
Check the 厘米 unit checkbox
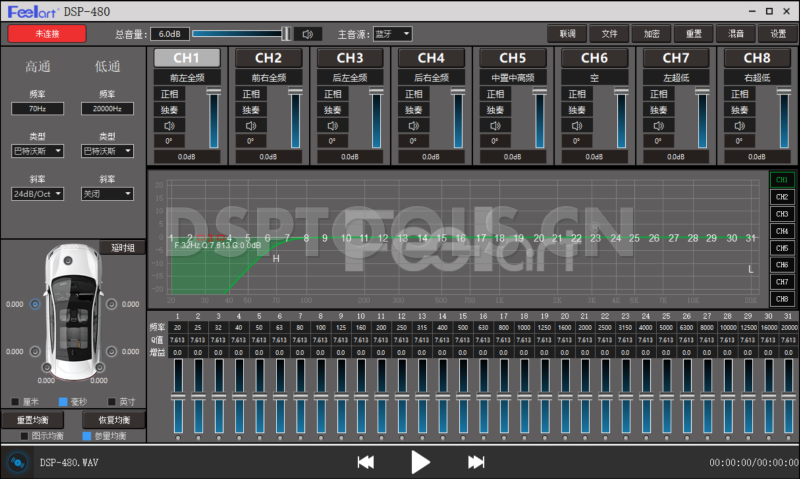pos(15,402)
